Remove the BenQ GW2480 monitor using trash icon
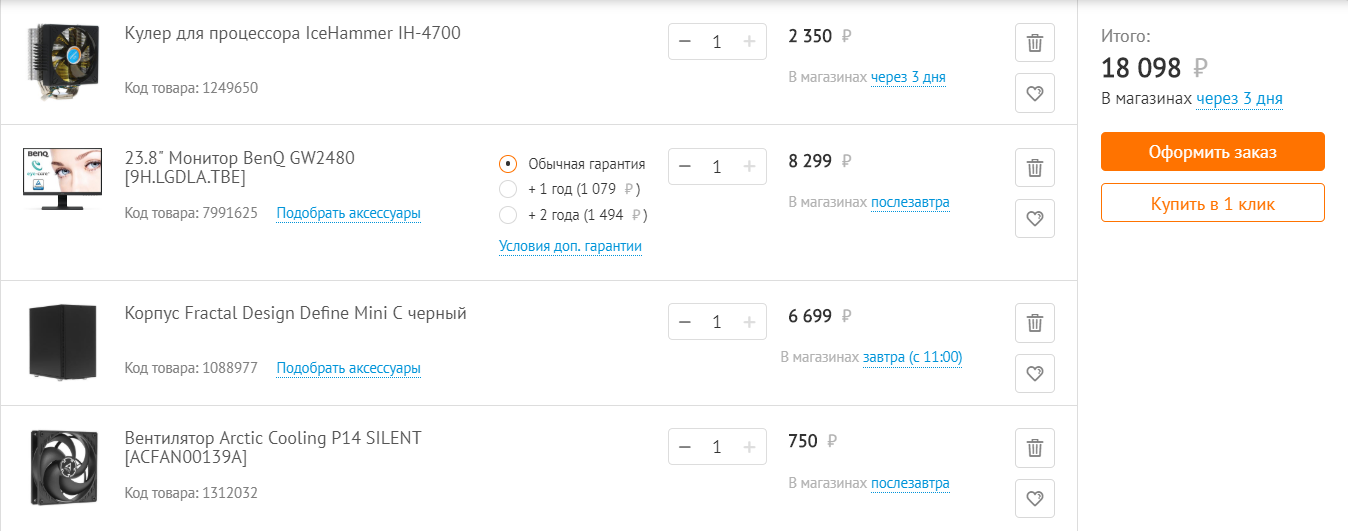This screenshot has height=531, width=1348. pos(1034,167)
